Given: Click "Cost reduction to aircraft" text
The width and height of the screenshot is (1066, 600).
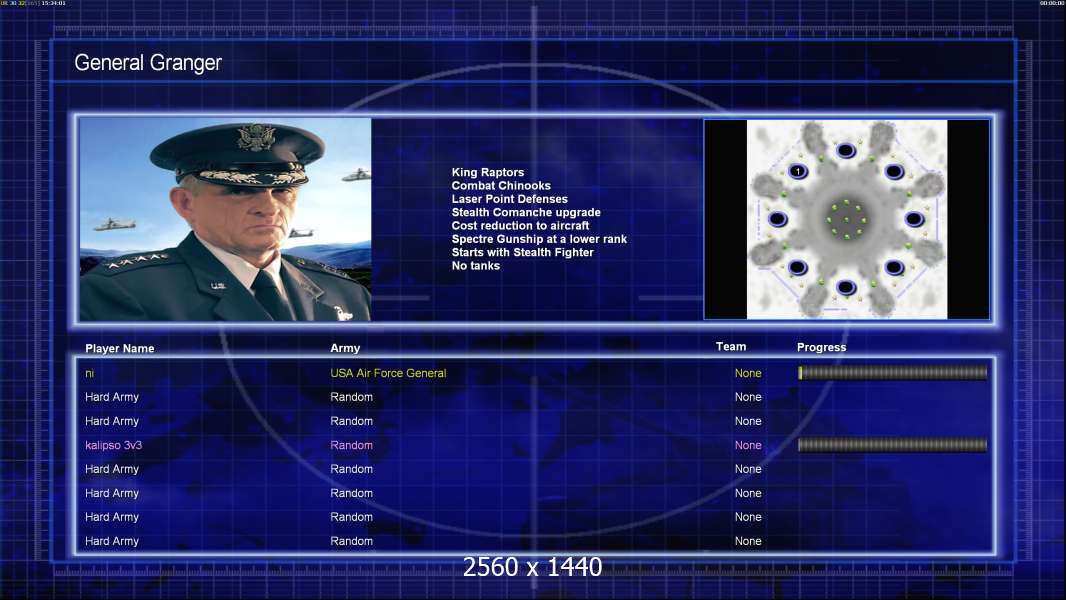Looking at the screenshot, I should pyautogui.click(x=520, y=226).
